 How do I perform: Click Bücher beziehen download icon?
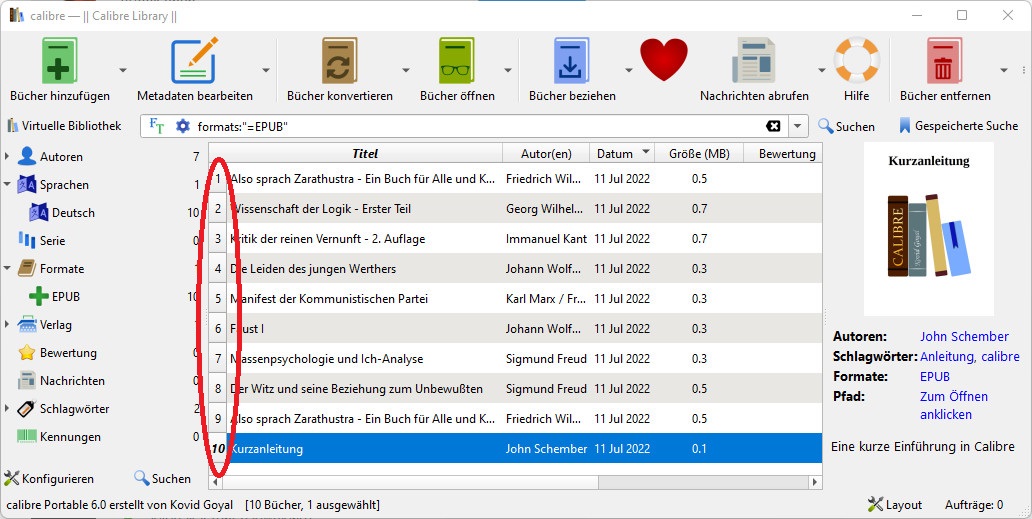pos(571,61)
